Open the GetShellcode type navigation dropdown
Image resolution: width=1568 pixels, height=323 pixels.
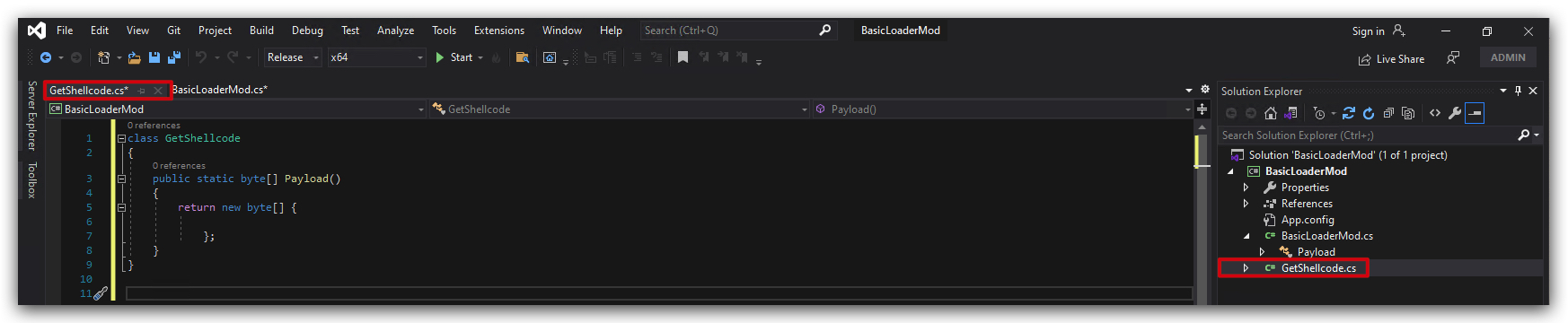pos(620,109)
